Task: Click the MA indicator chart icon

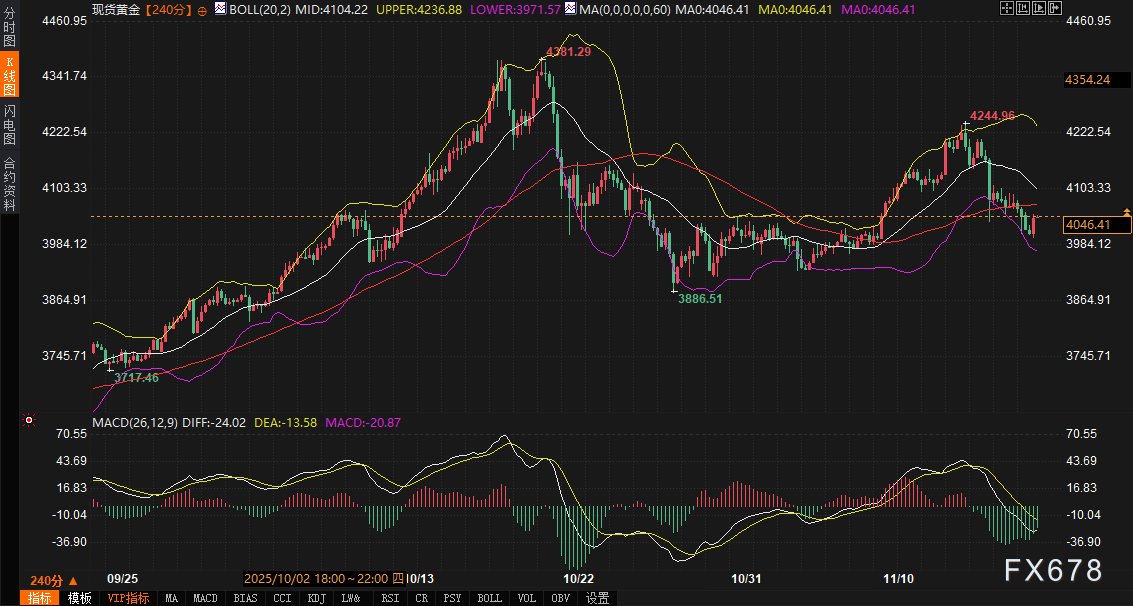Action: pyautogui.click(x=570, y=8)
